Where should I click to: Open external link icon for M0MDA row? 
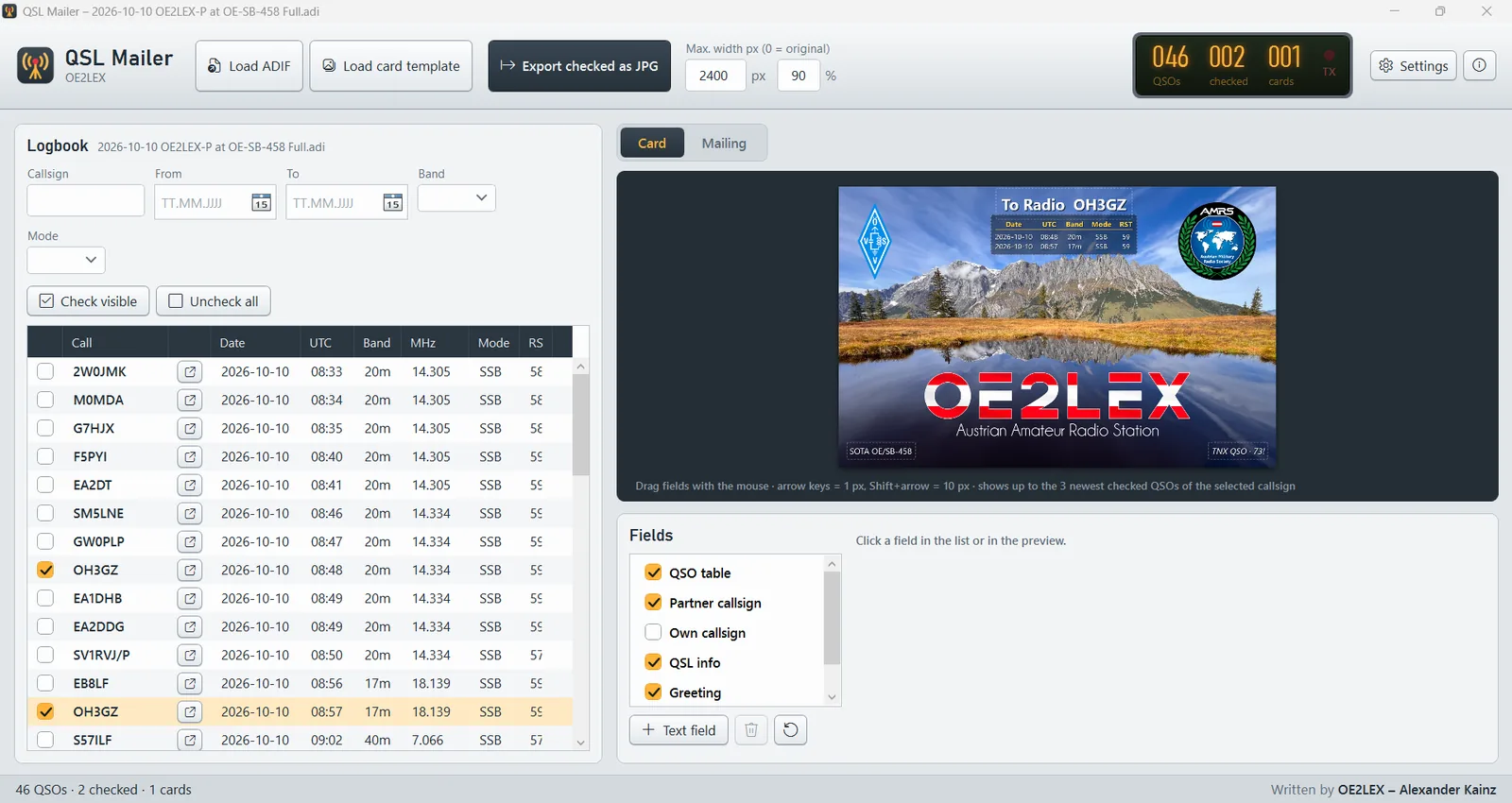click(x=190, y=401)
